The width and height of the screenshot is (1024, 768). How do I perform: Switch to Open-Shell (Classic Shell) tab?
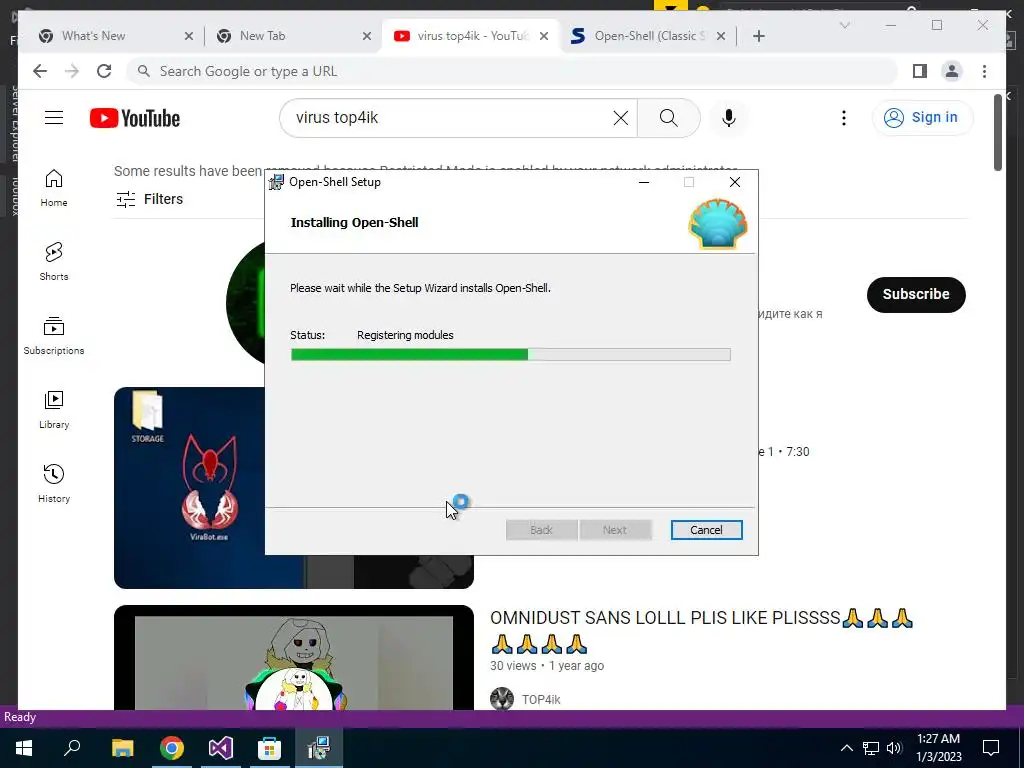(650, 36)
